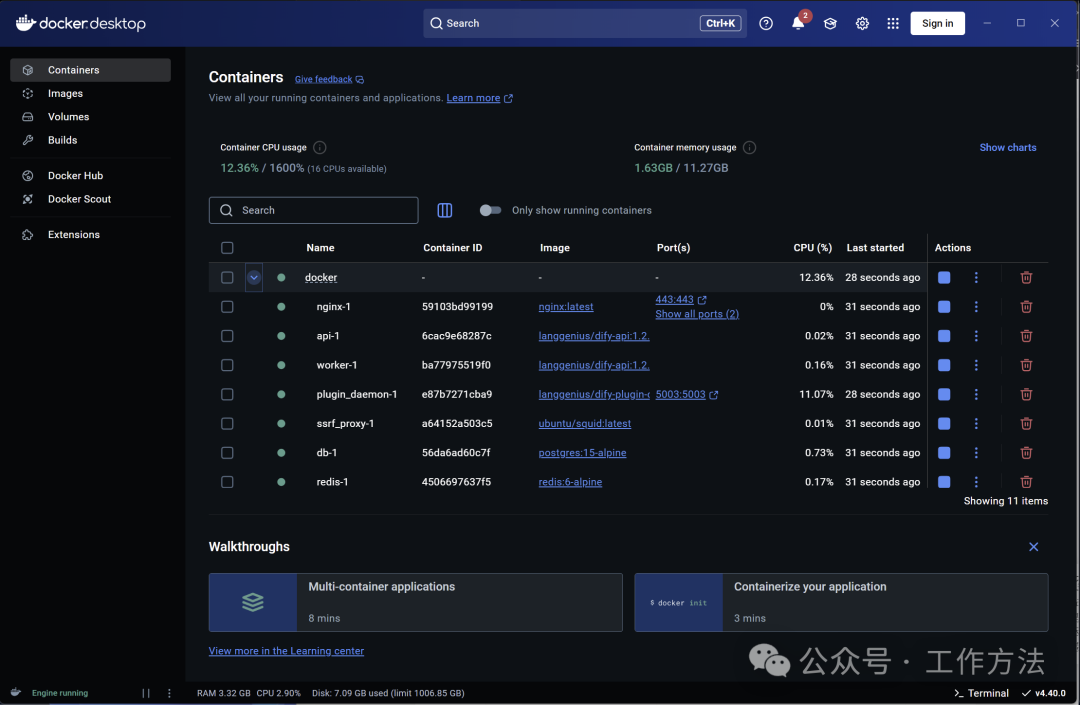The width and height of the screenshot is (1080, 705).
Task: Stop the nginx-1 container
Action: pos(944,307)
